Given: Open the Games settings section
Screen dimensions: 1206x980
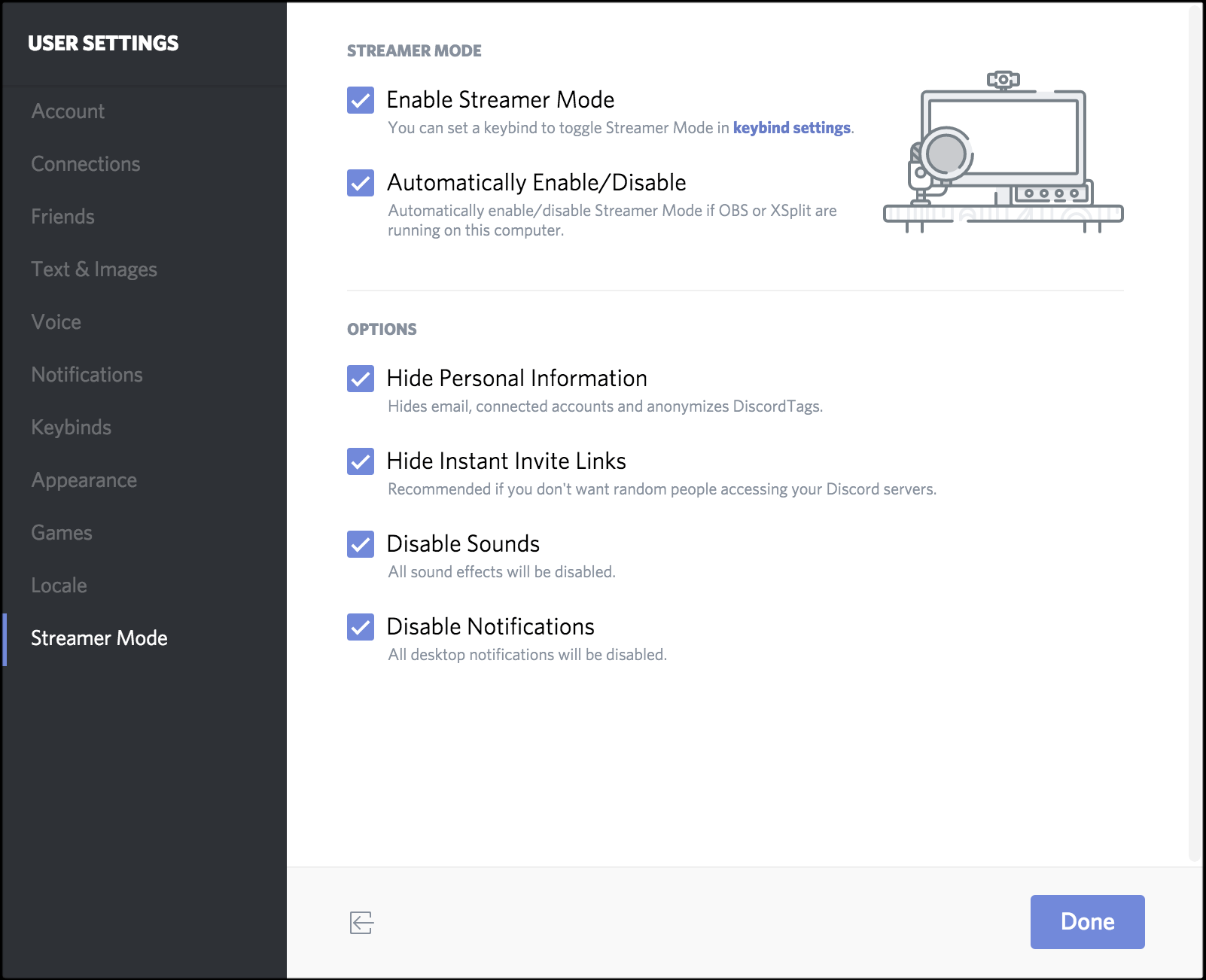Looking at the screenshot, I should click(x=62, y=532).
